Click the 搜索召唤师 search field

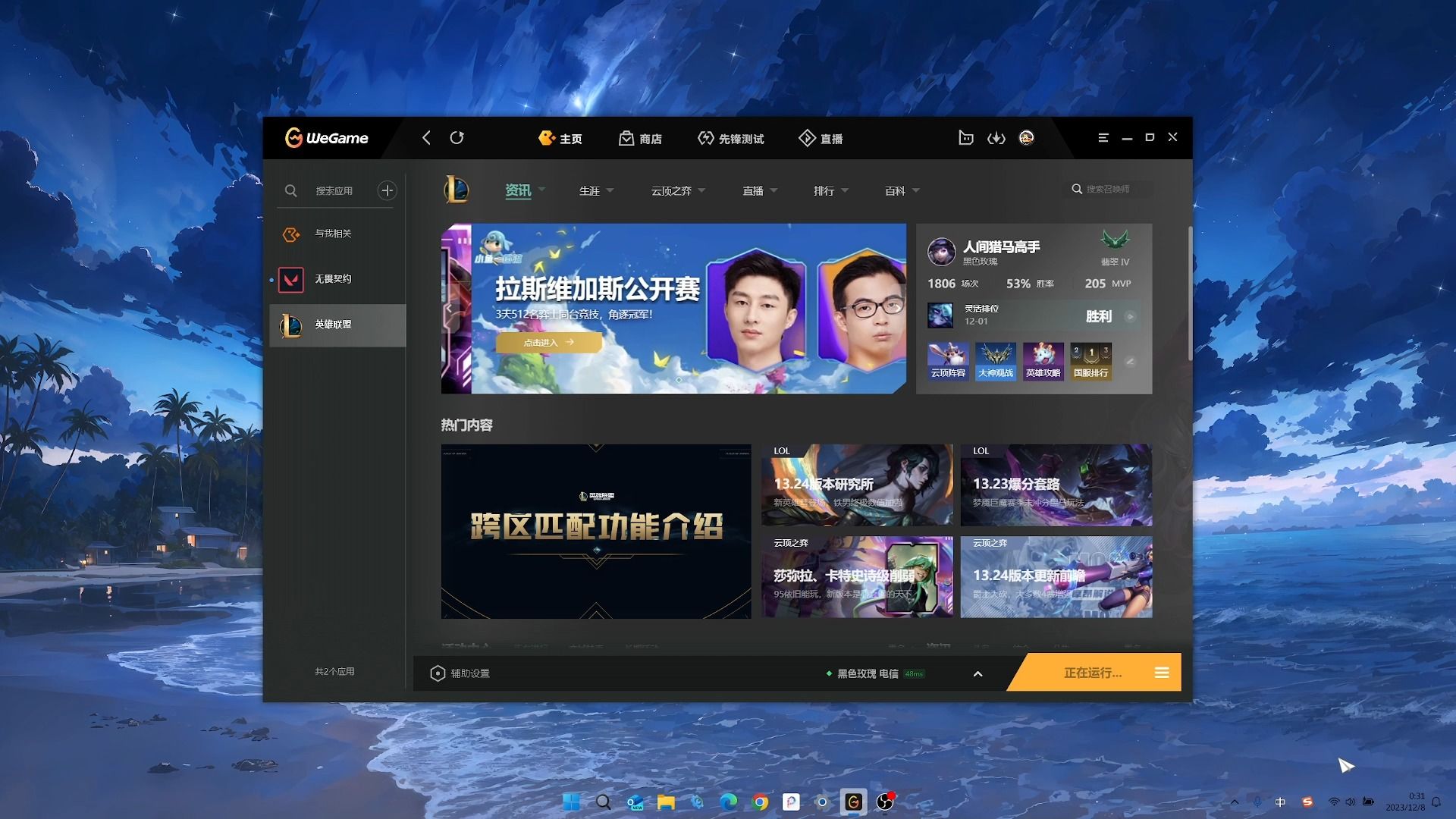click(1111, 189)
